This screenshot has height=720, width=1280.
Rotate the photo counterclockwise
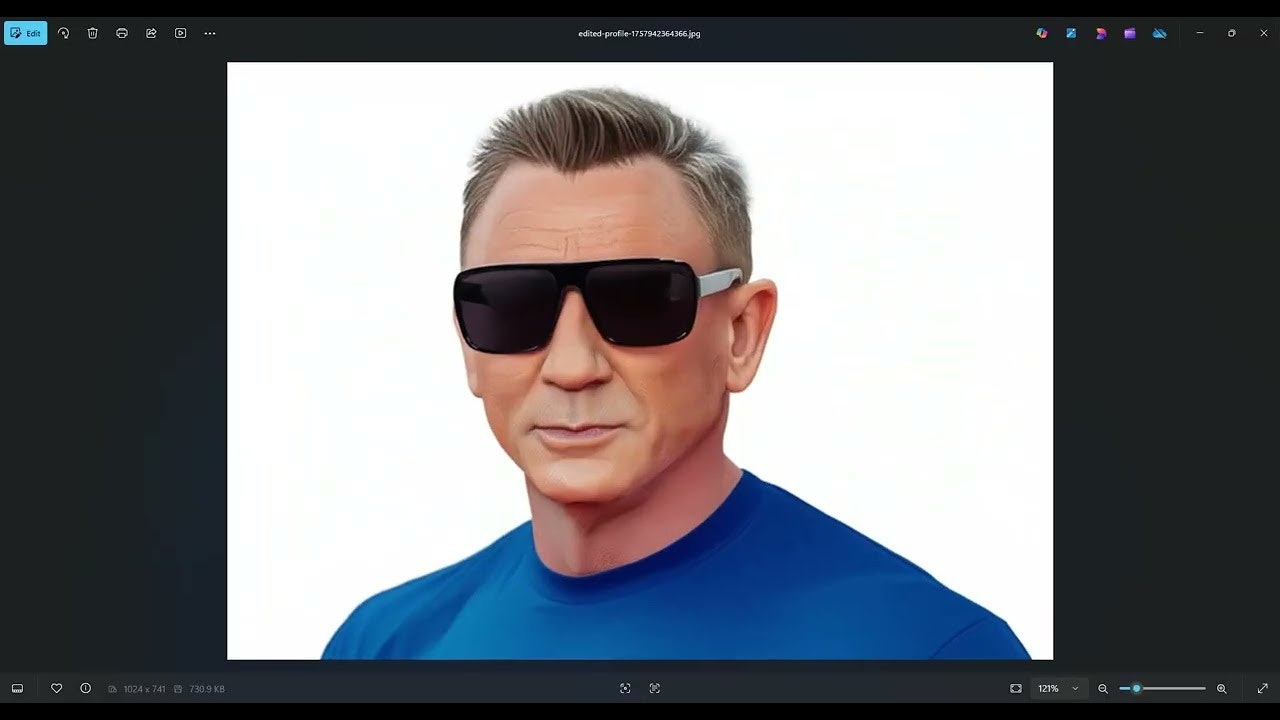63,33
